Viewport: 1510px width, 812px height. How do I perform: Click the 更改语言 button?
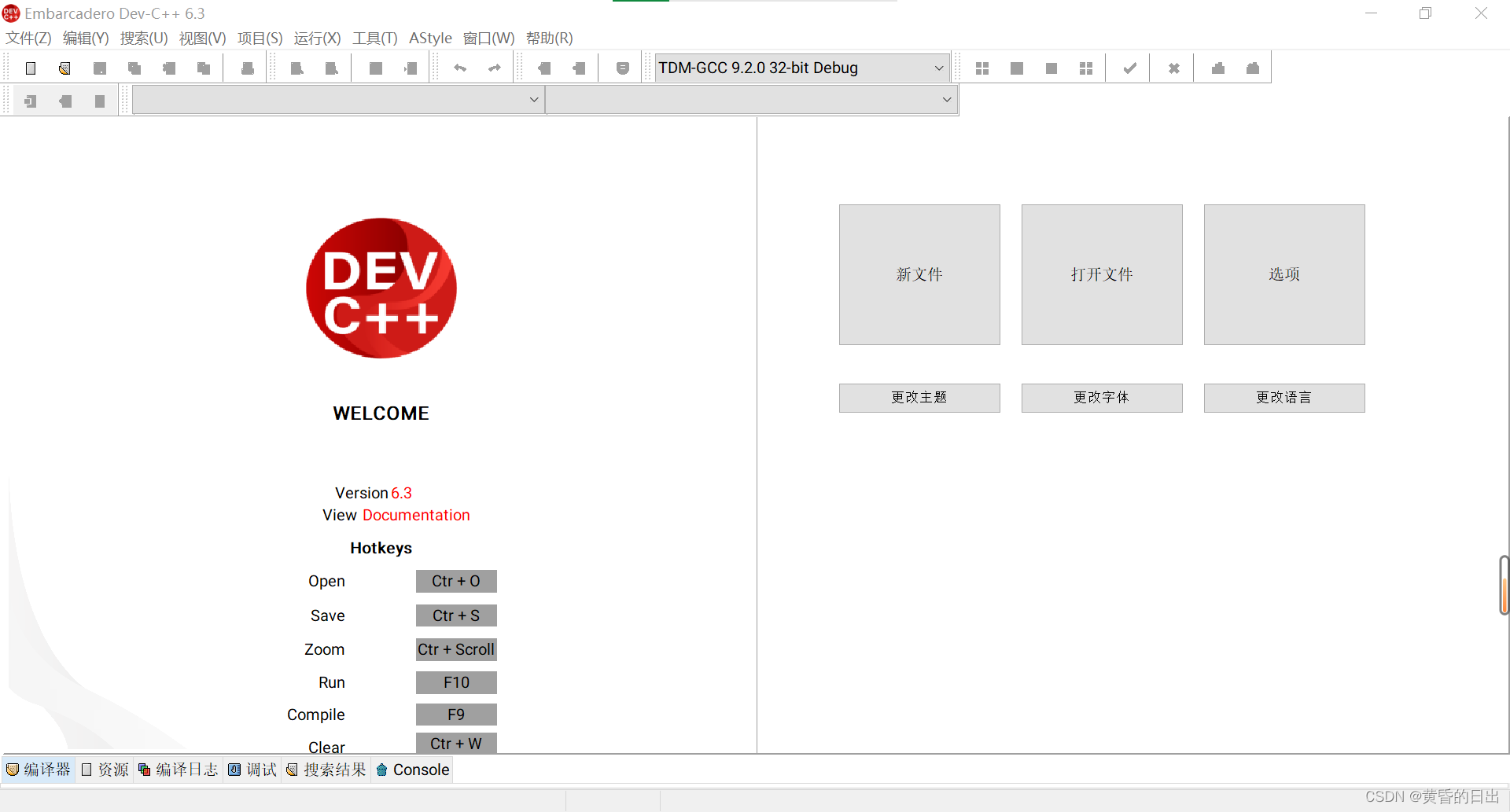[1284, 398]
